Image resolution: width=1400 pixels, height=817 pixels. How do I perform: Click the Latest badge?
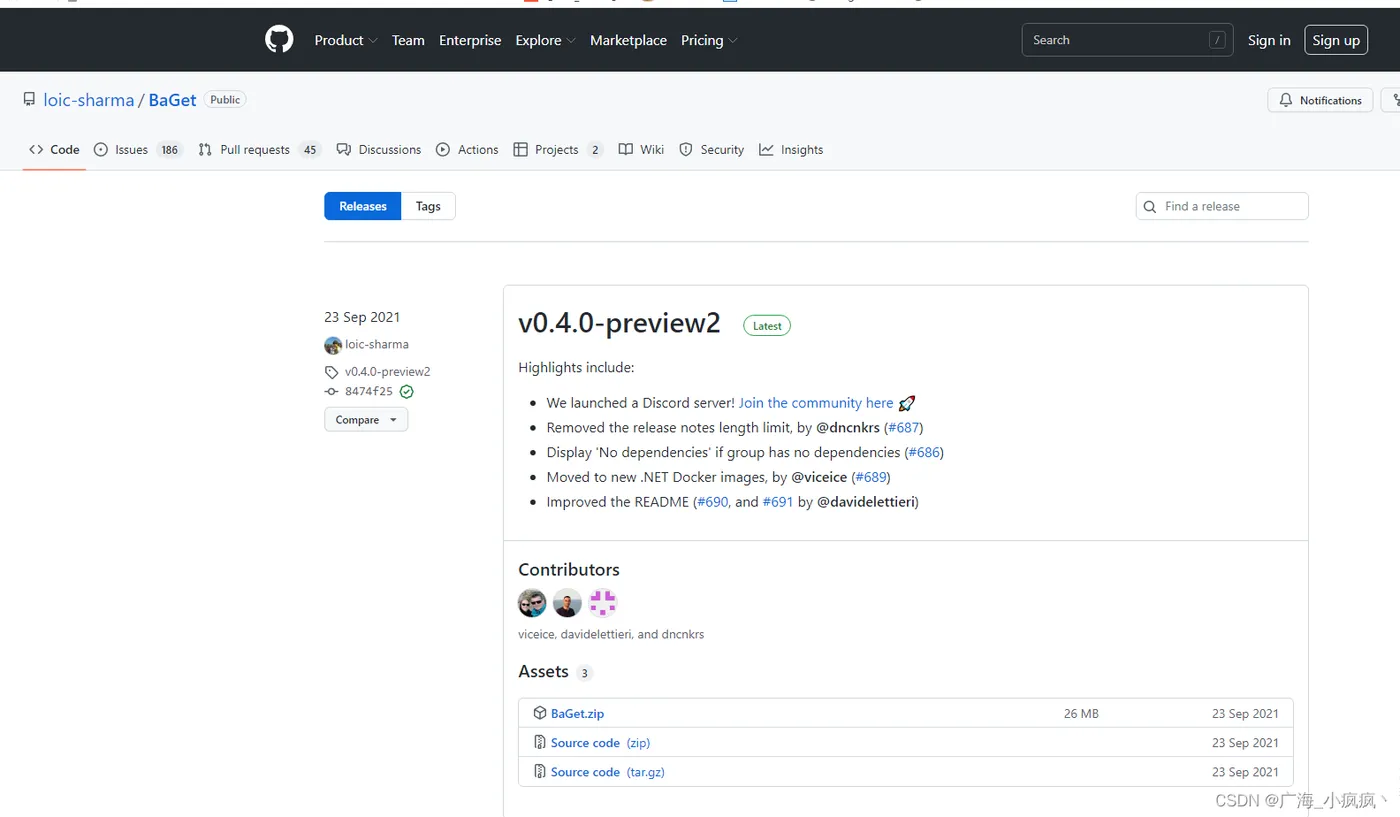(x=767, y=325)
